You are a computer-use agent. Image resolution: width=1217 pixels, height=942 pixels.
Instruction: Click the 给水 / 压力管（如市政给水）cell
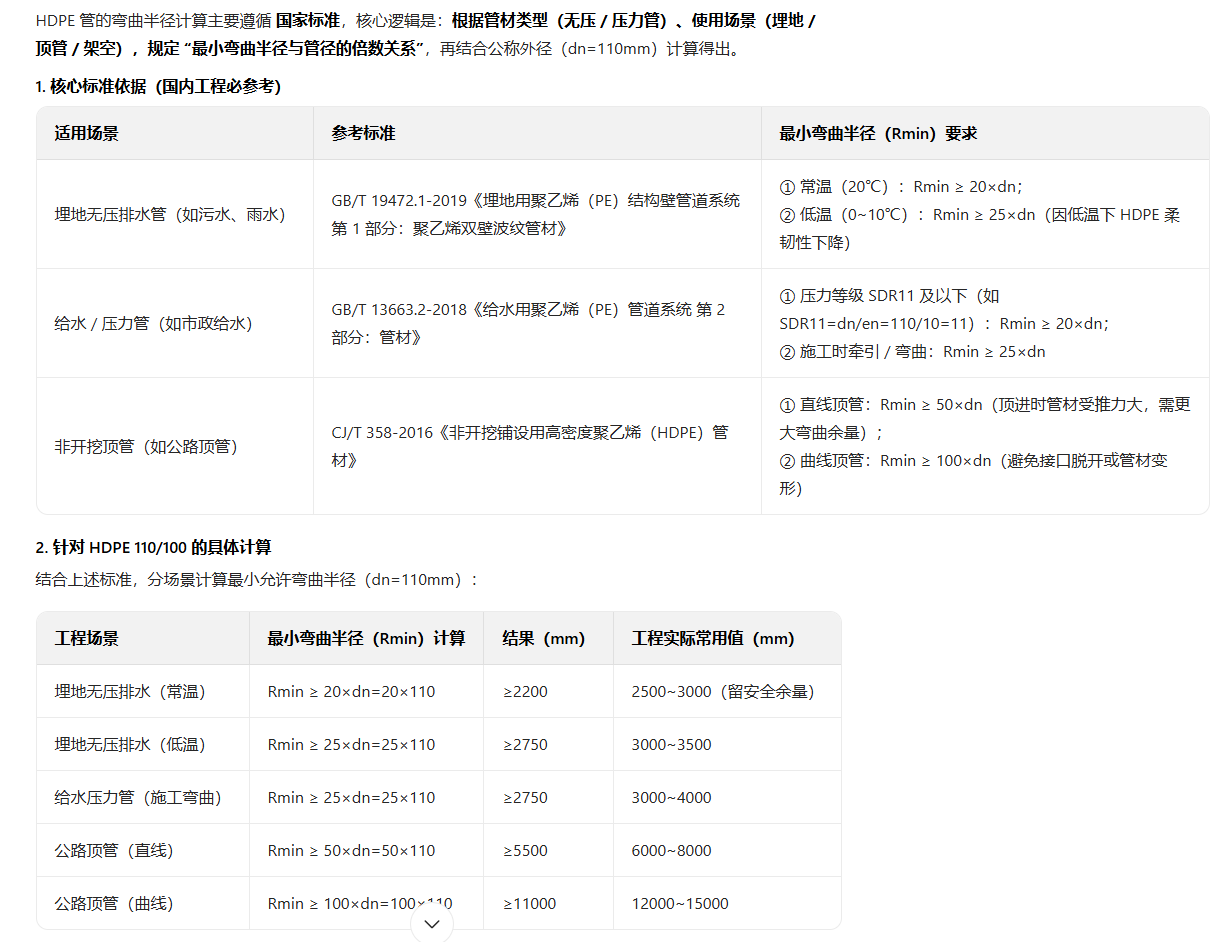click(x=153, y=323)
